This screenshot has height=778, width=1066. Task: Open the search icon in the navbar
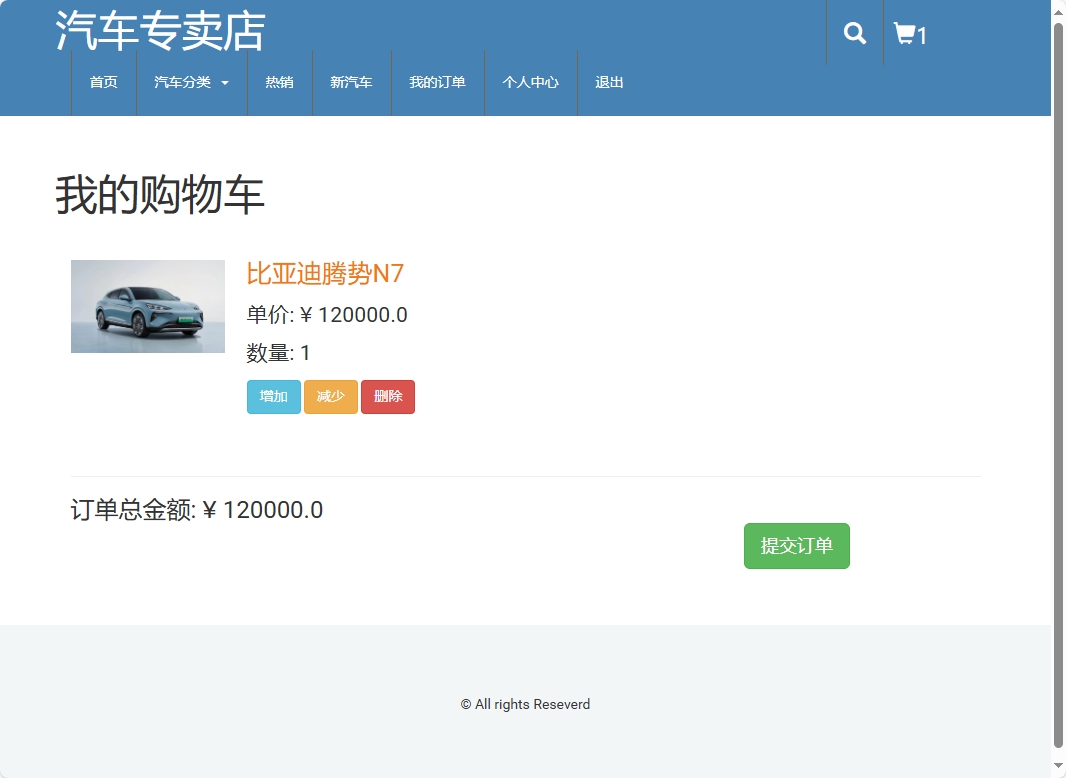click(854, 33)
